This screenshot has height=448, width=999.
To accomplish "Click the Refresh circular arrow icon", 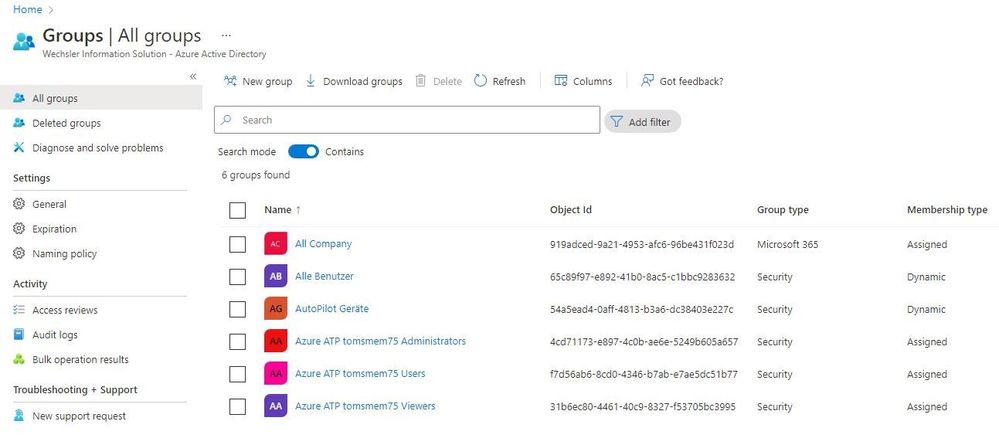I will tap(480, 81).
